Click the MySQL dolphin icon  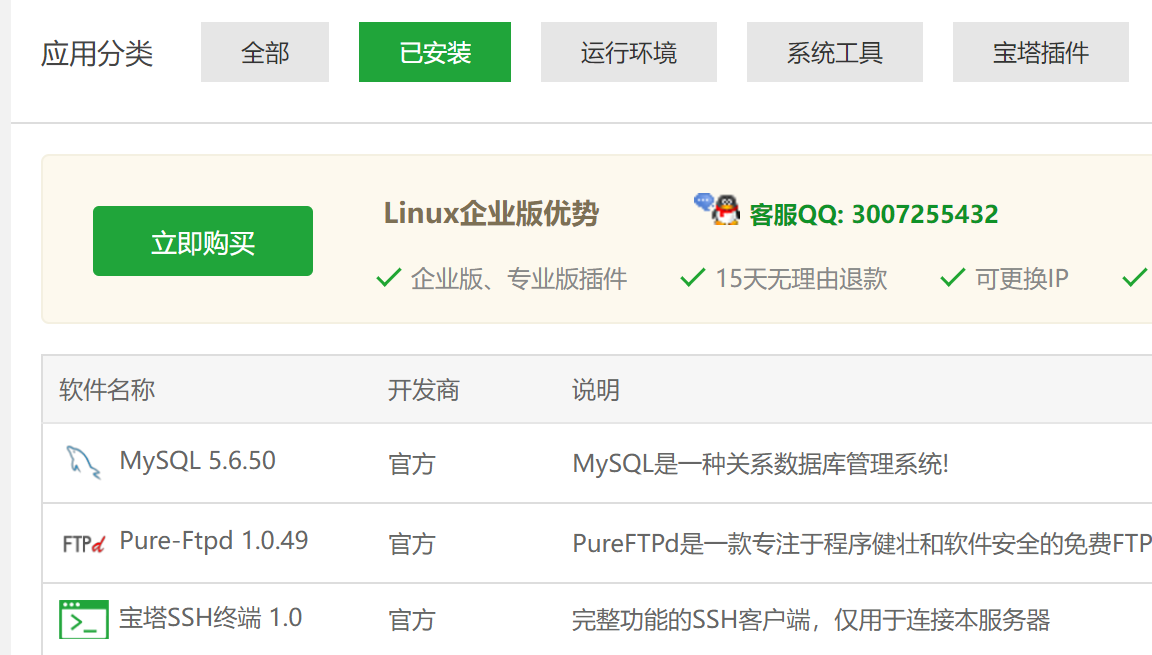click(83, 463)
